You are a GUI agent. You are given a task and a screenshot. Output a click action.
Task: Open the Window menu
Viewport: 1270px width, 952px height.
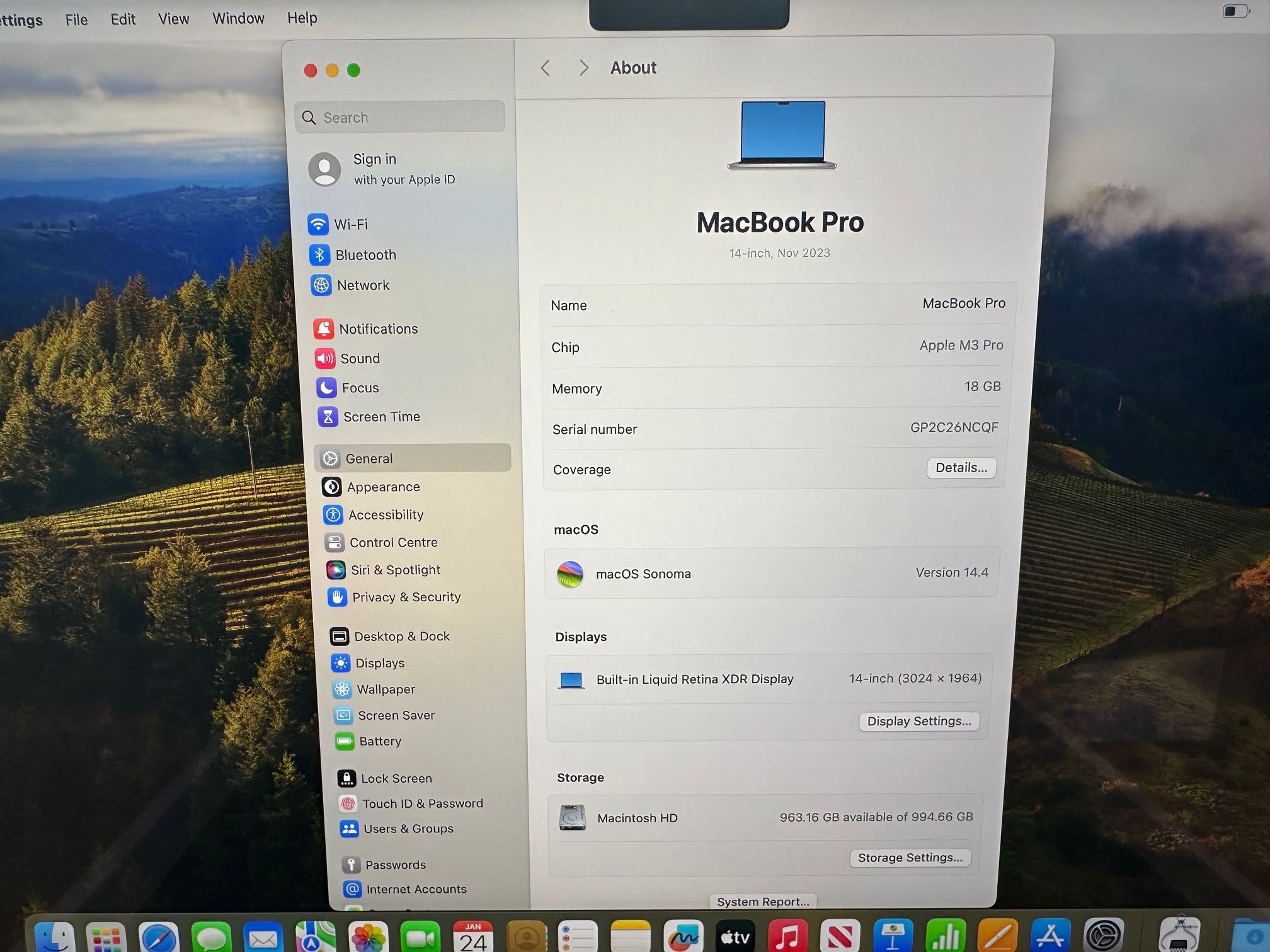(x=238, y=18)
